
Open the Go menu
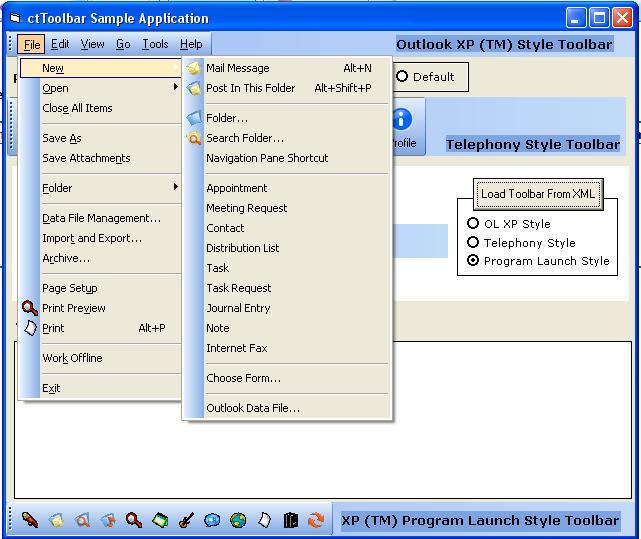pyautogui.click(x=123, y=44)
